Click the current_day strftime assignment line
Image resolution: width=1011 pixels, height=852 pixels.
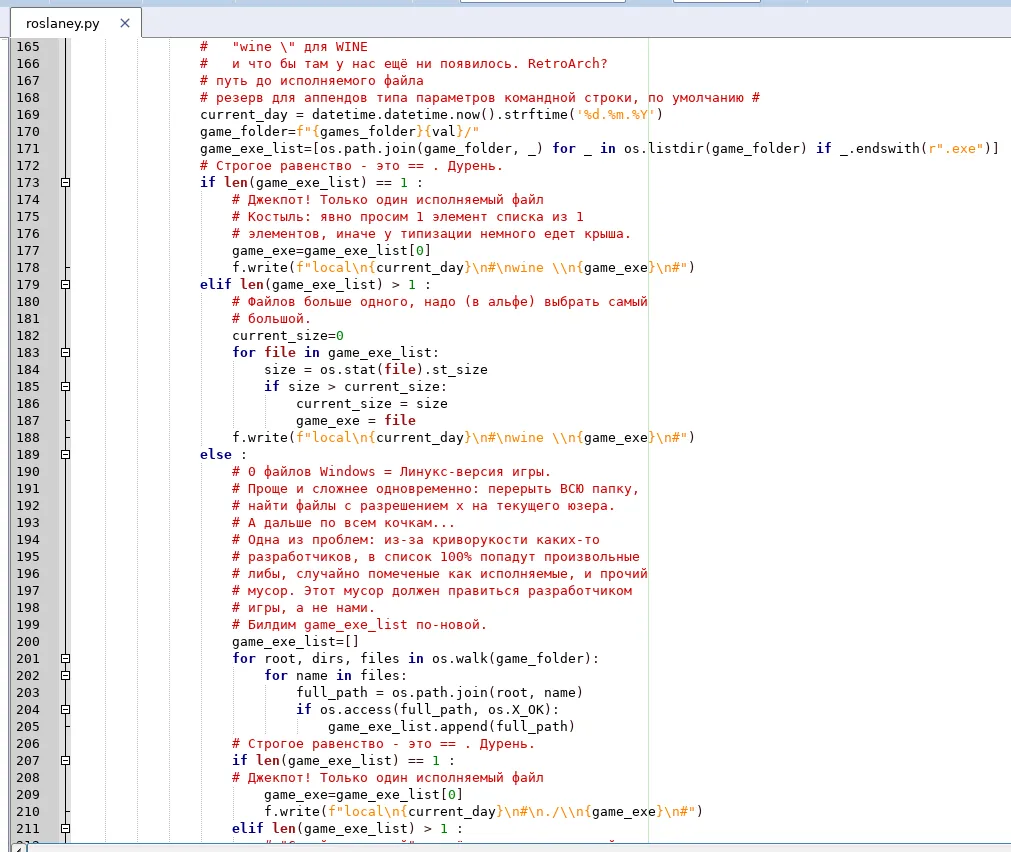[431, 115]
